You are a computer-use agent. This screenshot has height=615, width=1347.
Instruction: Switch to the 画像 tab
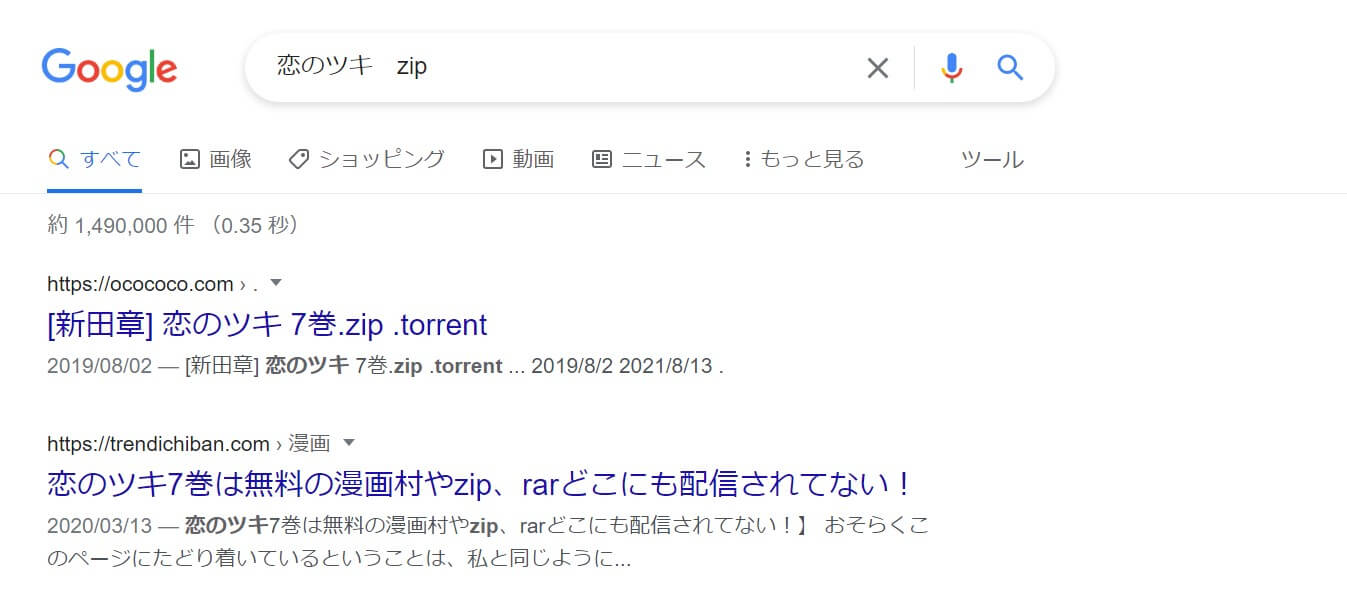click(x=216, y=159)
